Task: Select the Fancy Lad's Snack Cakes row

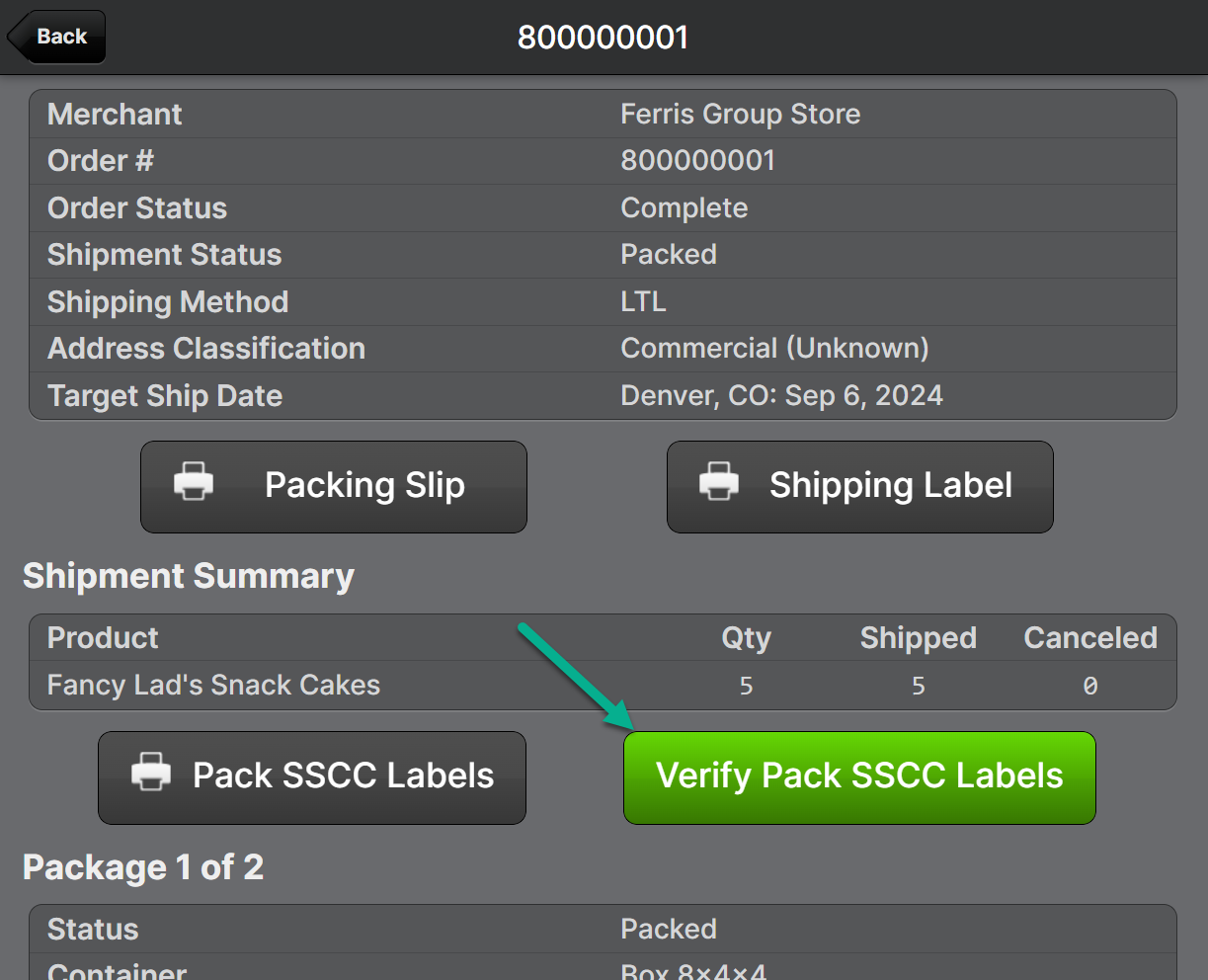Action: (x=213, y=686)
